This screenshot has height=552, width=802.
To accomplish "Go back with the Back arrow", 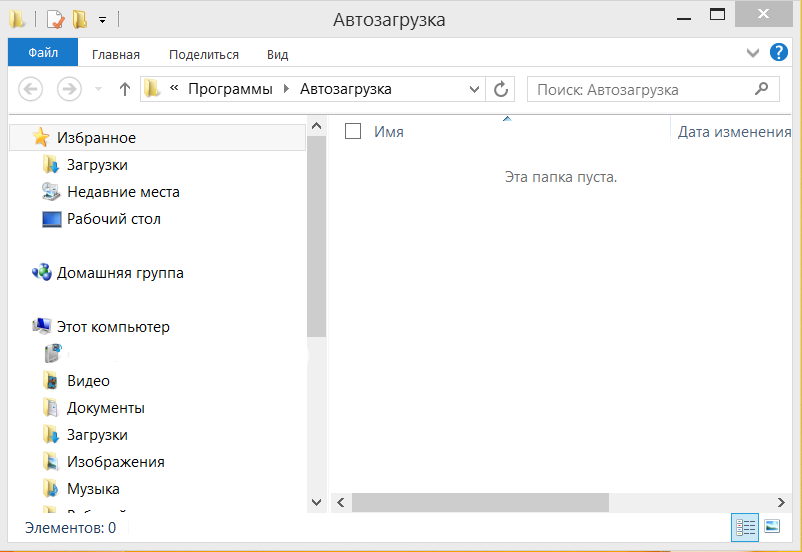I will (x=31, y=89).
